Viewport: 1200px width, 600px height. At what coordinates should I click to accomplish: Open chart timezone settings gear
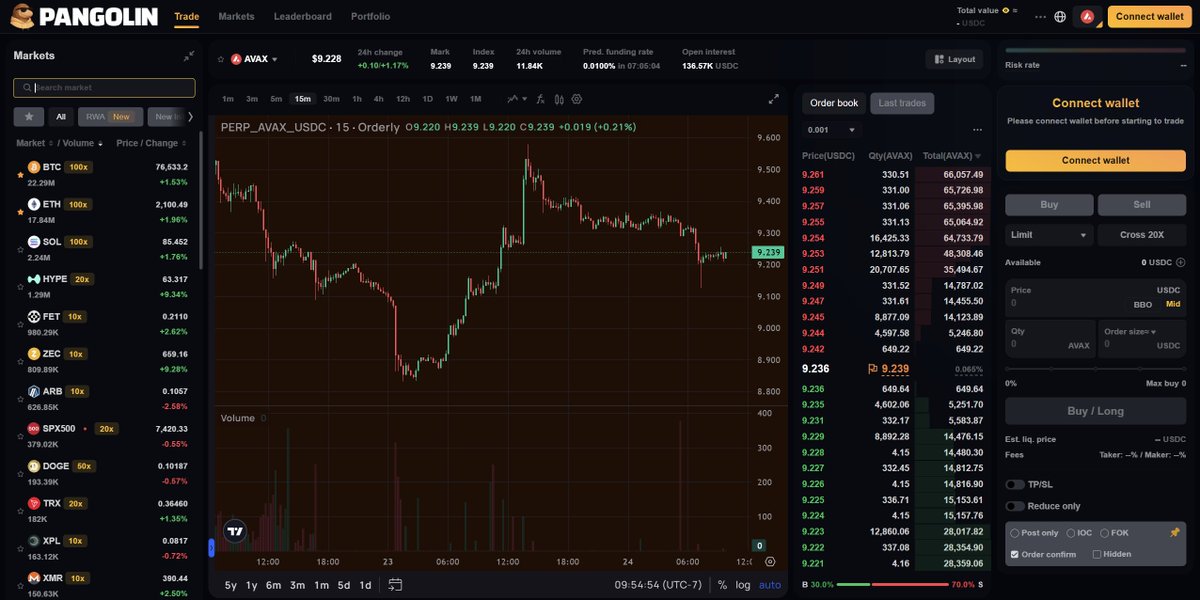point(770,562)
